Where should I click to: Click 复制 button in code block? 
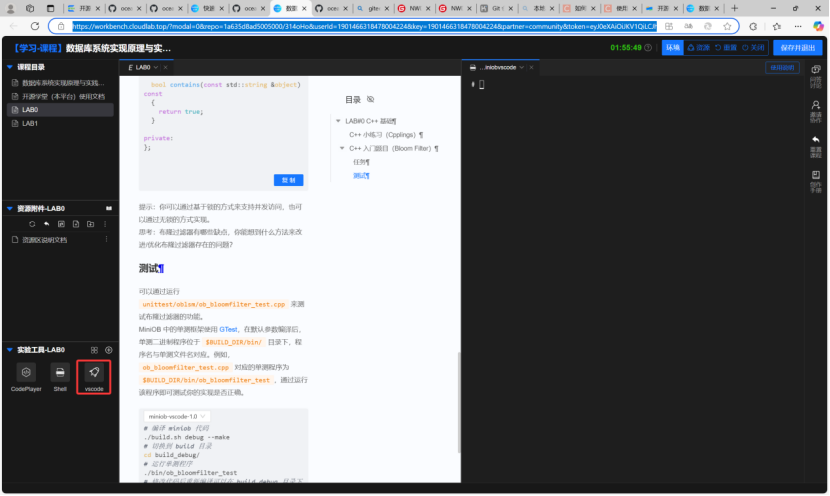(288, 180)
